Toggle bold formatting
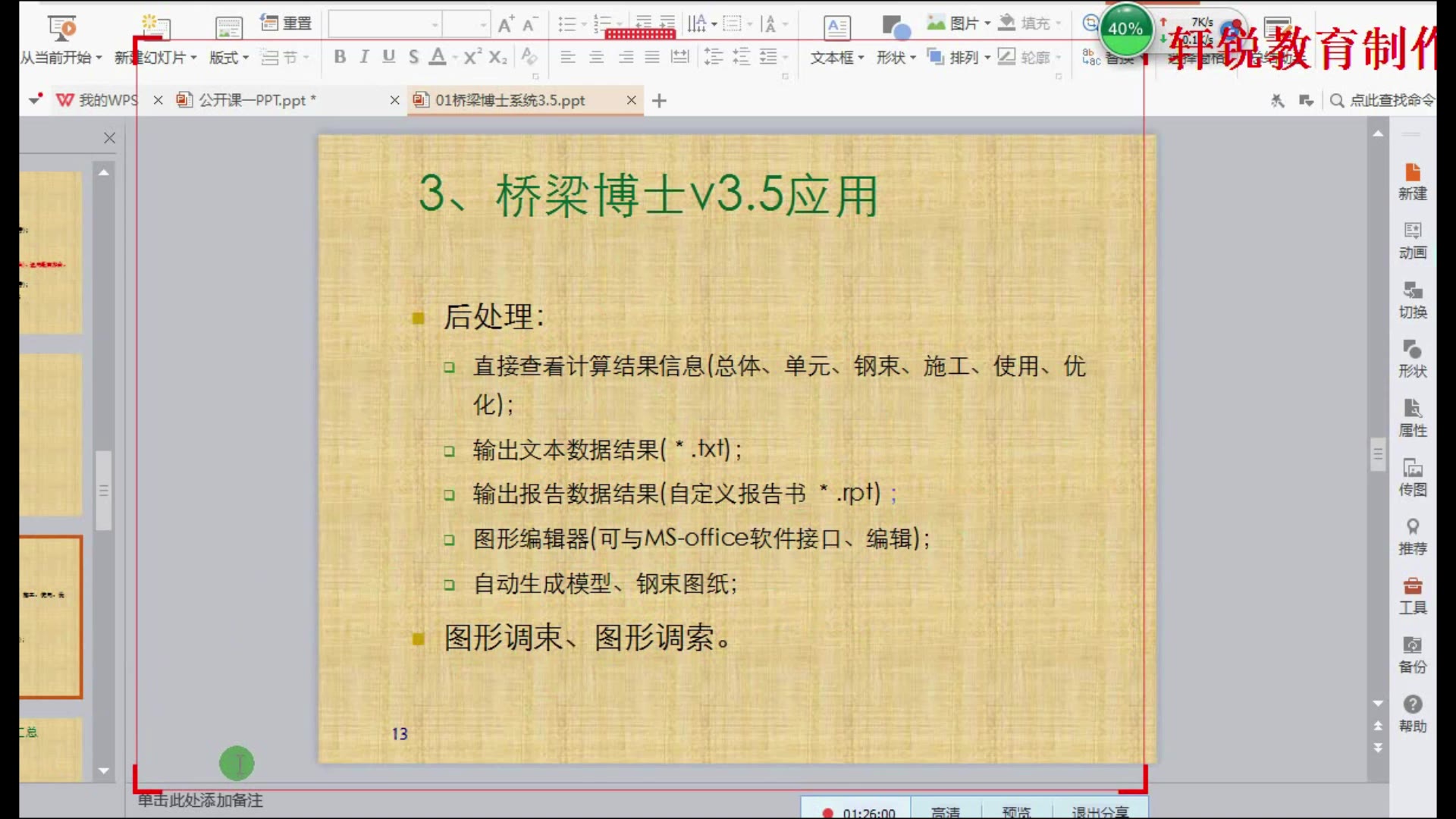The image size is (1456, 819). (x=340, y=56)
